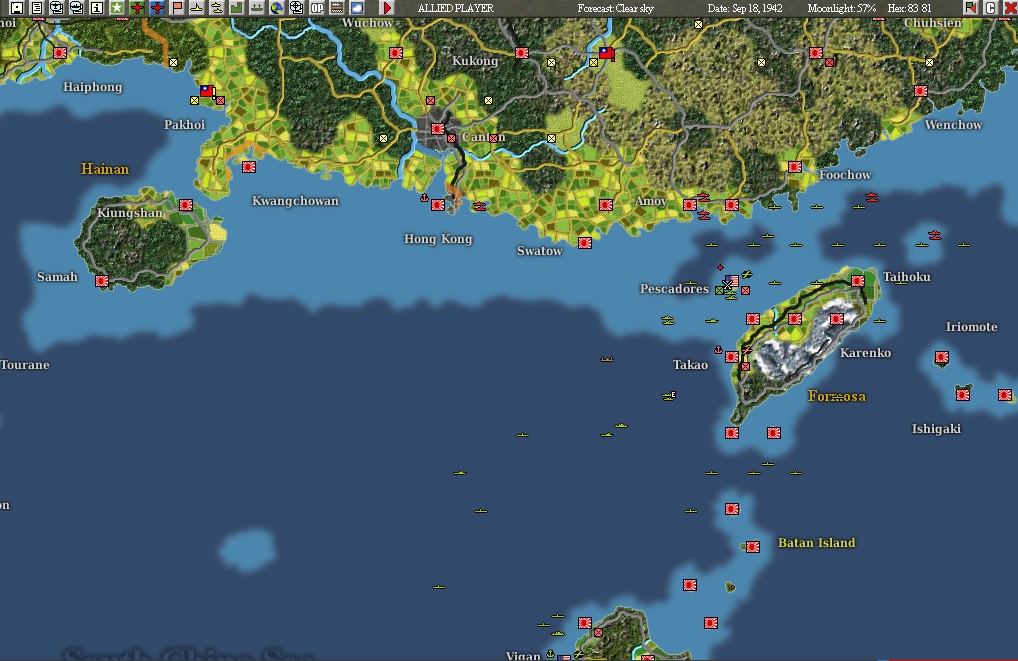
Task: Open the weather cloud toolbar icon
Action: click(x=357, y=8)
